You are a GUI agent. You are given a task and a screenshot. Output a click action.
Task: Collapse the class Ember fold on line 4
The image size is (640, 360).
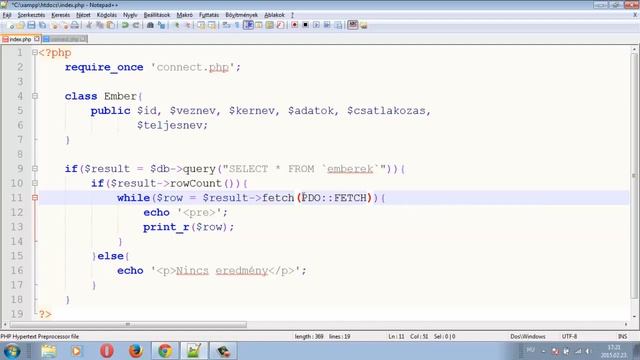point(35,96)
